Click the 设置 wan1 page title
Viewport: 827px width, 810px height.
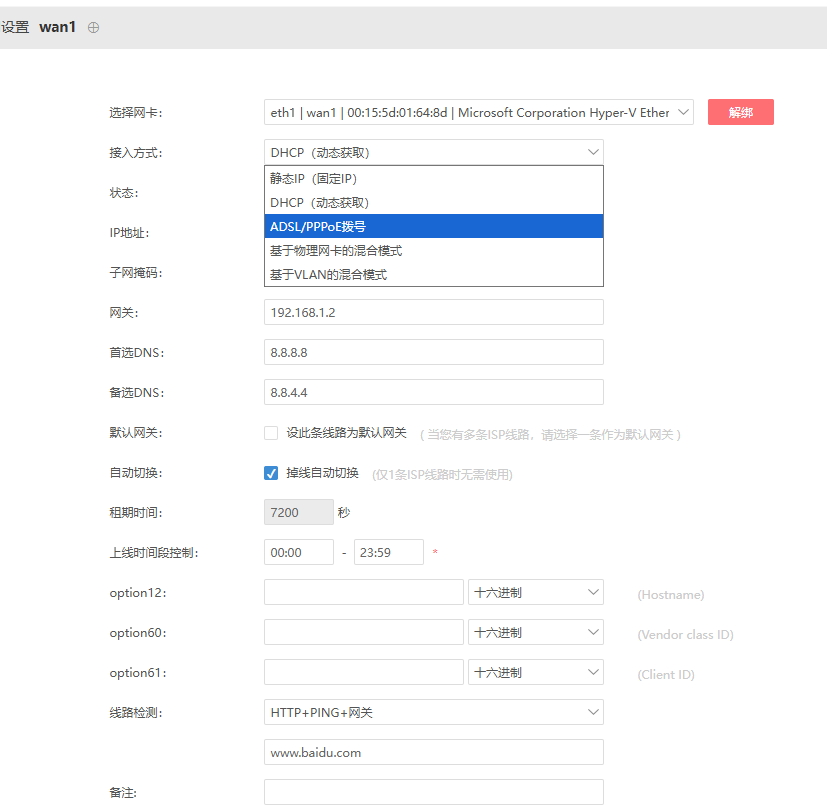coord(39,27)
